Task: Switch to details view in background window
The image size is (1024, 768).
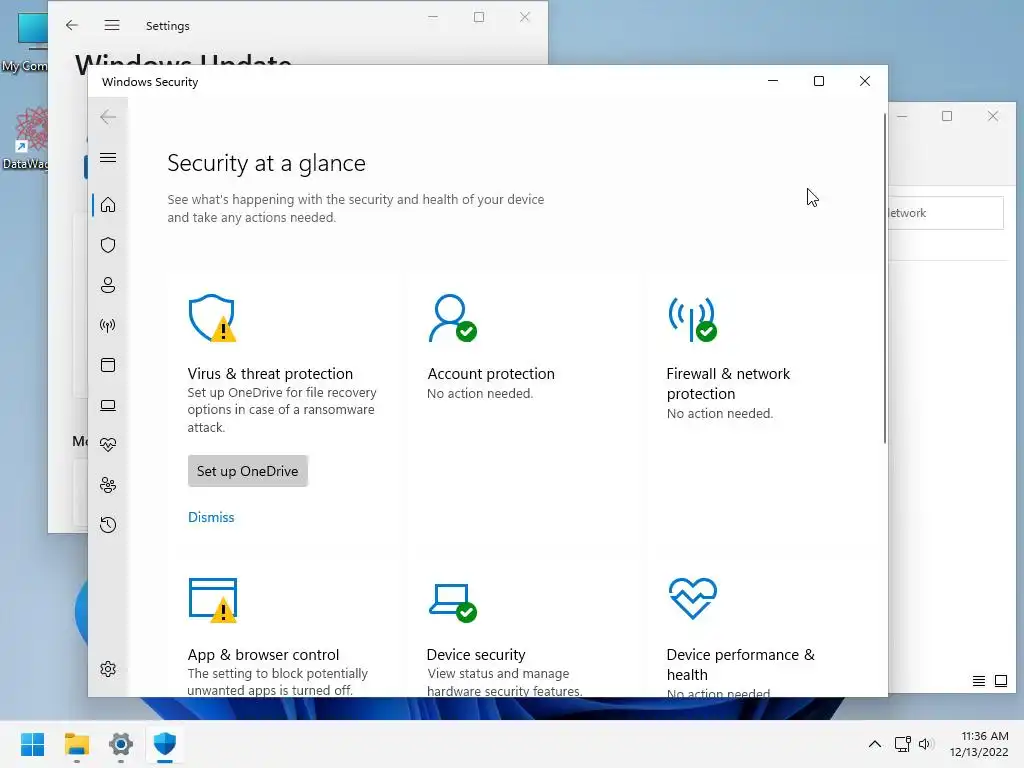Action: click(978, 681)
